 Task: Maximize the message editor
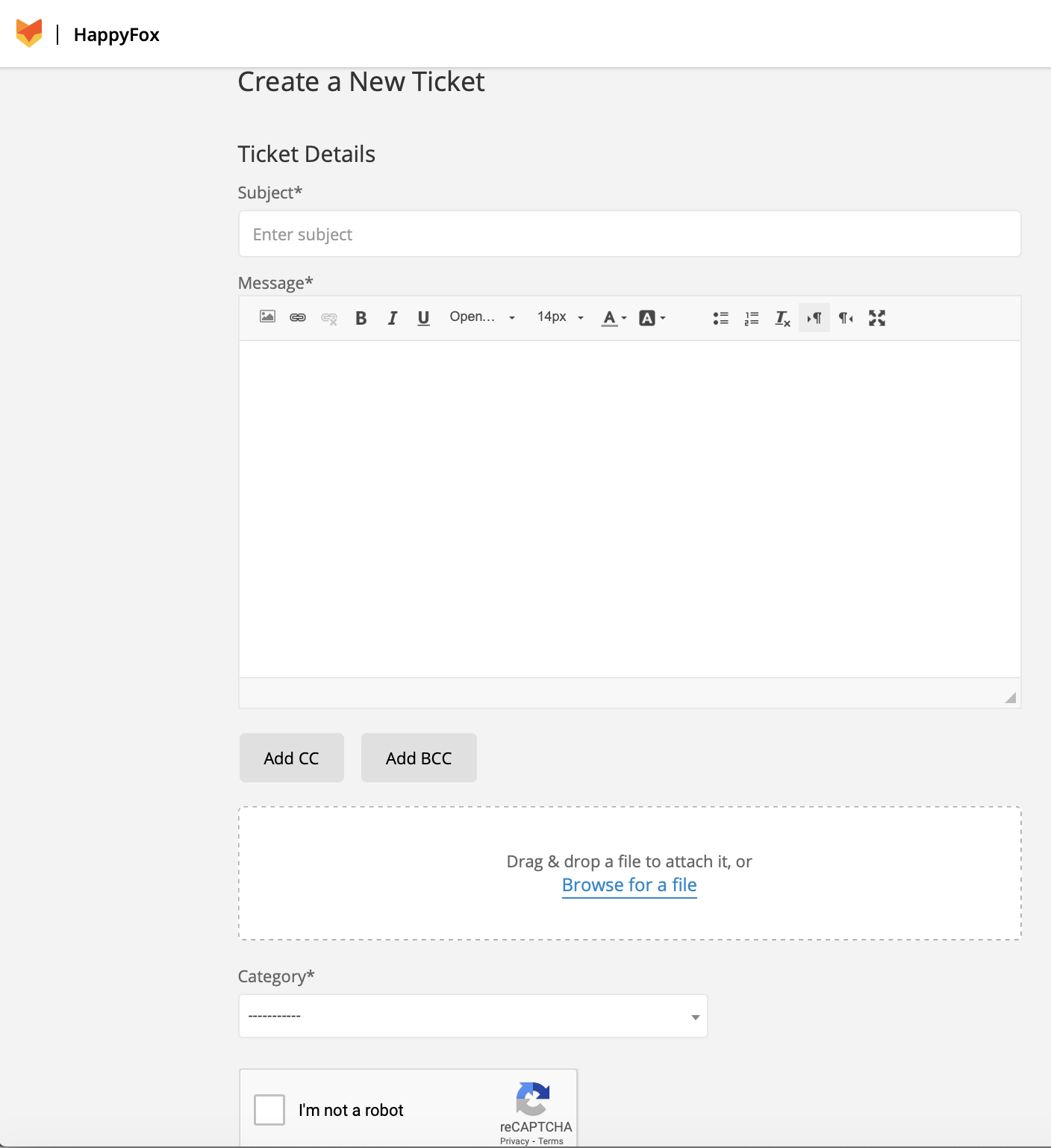877,318
